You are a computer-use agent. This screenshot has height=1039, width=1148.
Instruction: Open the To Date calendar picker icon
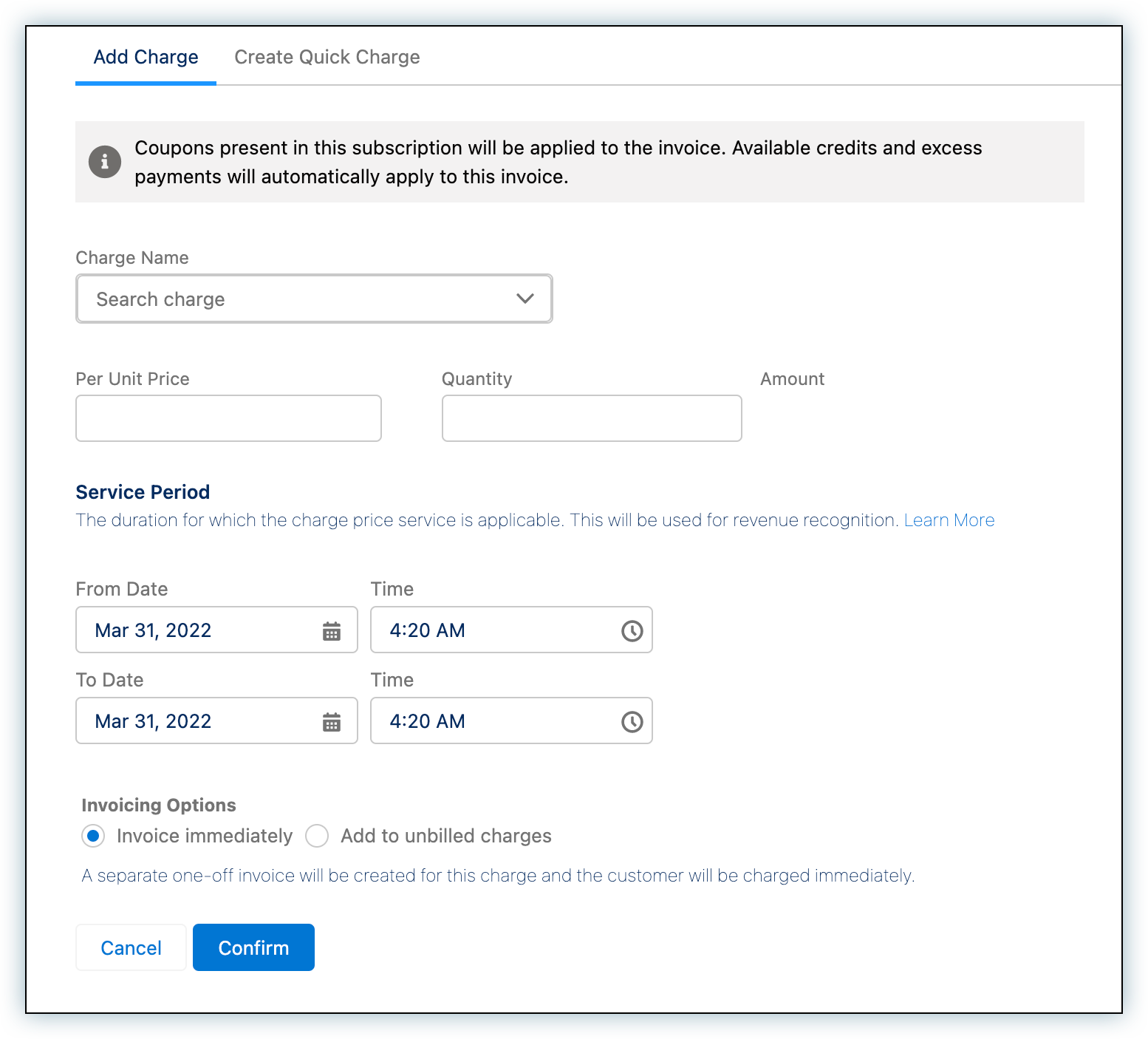point(332,722)
